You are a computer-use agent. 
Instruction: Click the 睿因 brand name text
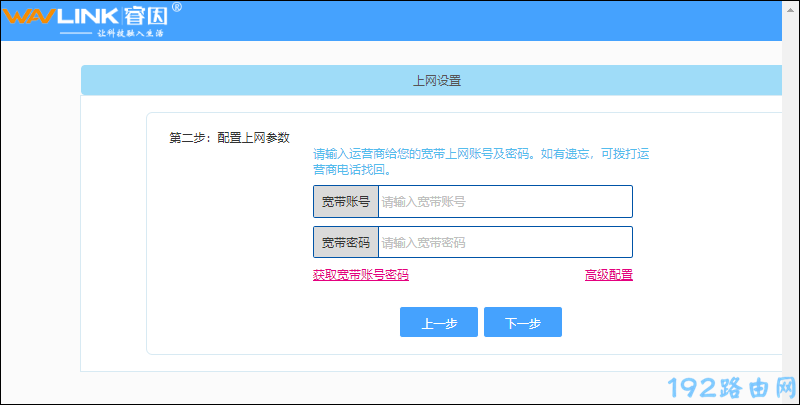148,16
